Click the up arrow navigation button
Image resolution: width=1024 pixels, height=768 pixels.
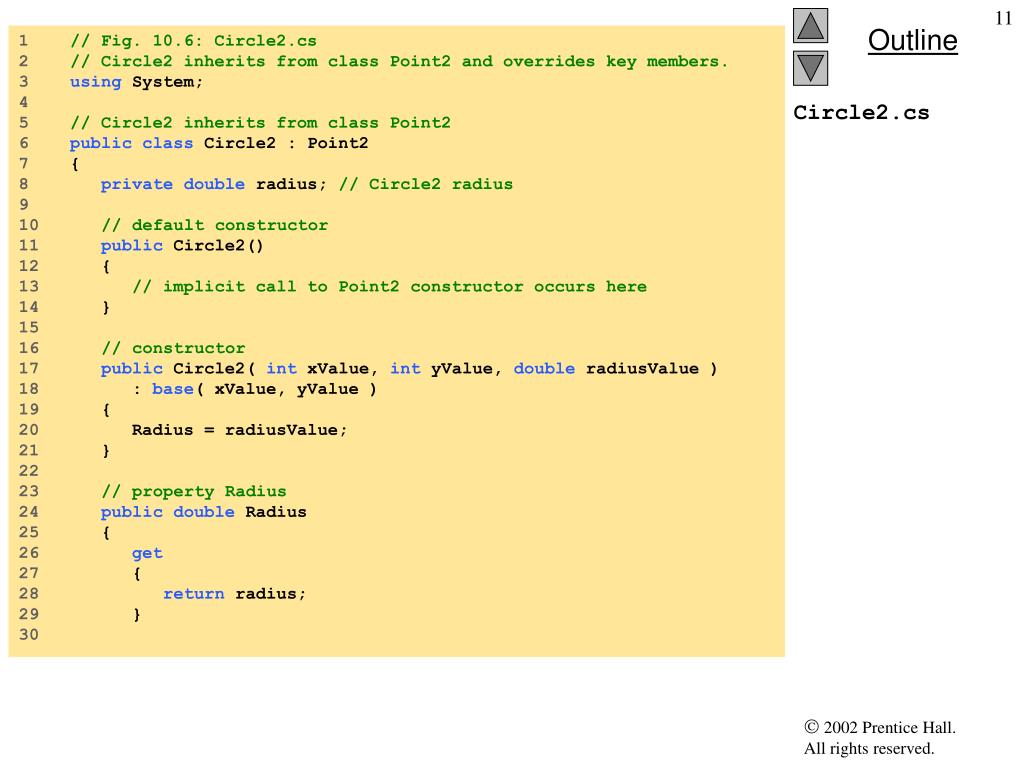[810, 25]
